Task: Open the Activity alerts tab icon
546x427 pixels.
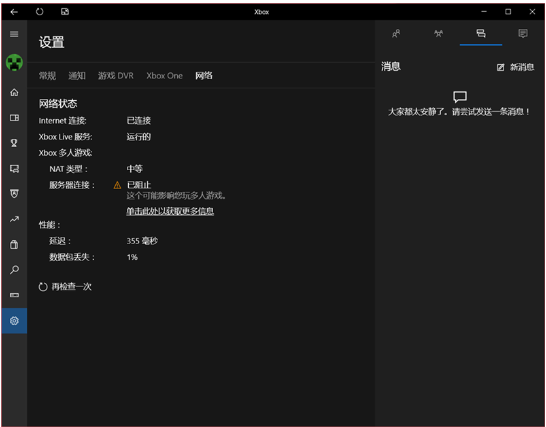Action: tap(523, 34)
